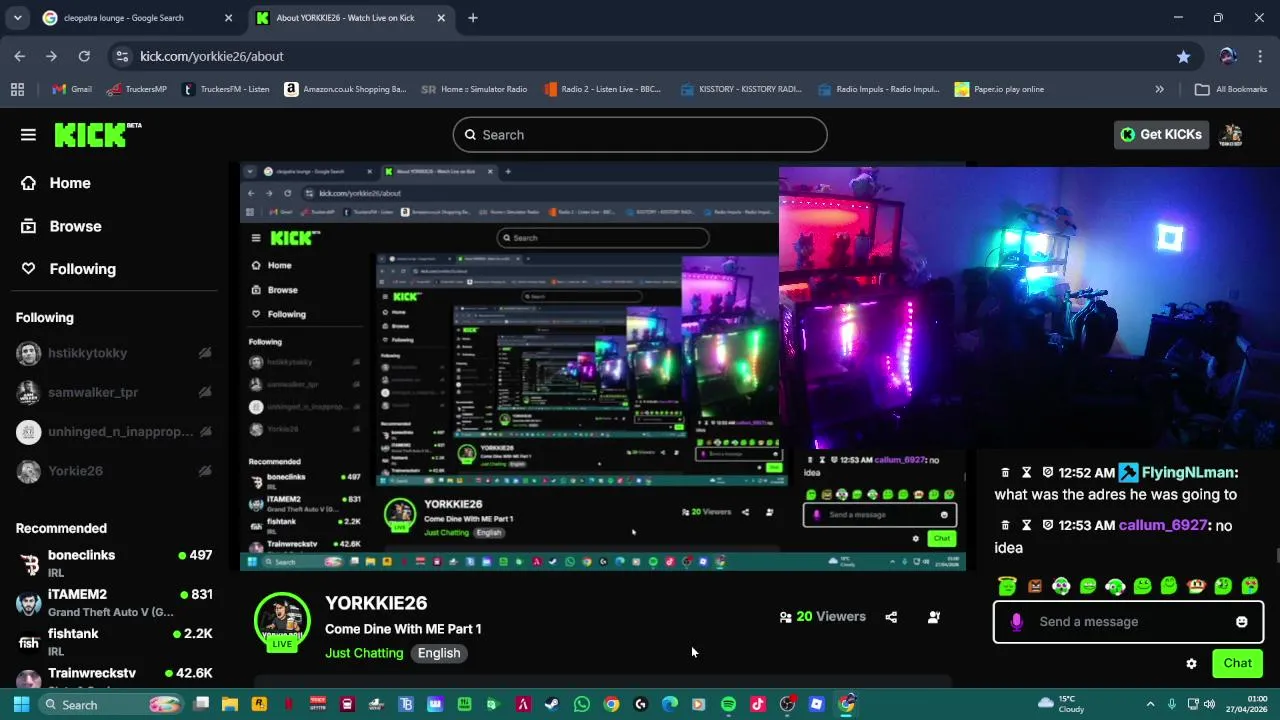Open TruckersFM - Listen bookmark
This screenshot has height=720, width=1280.
226,89
